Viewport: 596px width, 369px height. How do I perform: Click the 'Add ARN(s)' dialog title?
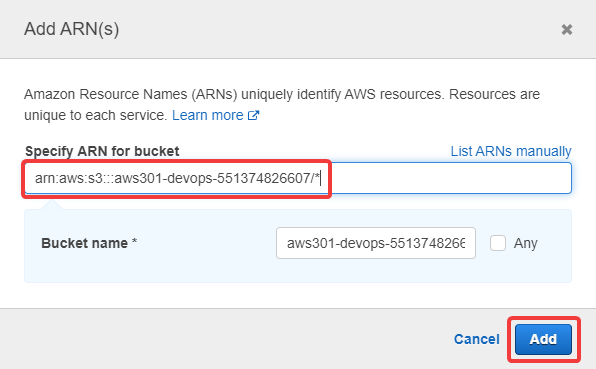point(71,29)
